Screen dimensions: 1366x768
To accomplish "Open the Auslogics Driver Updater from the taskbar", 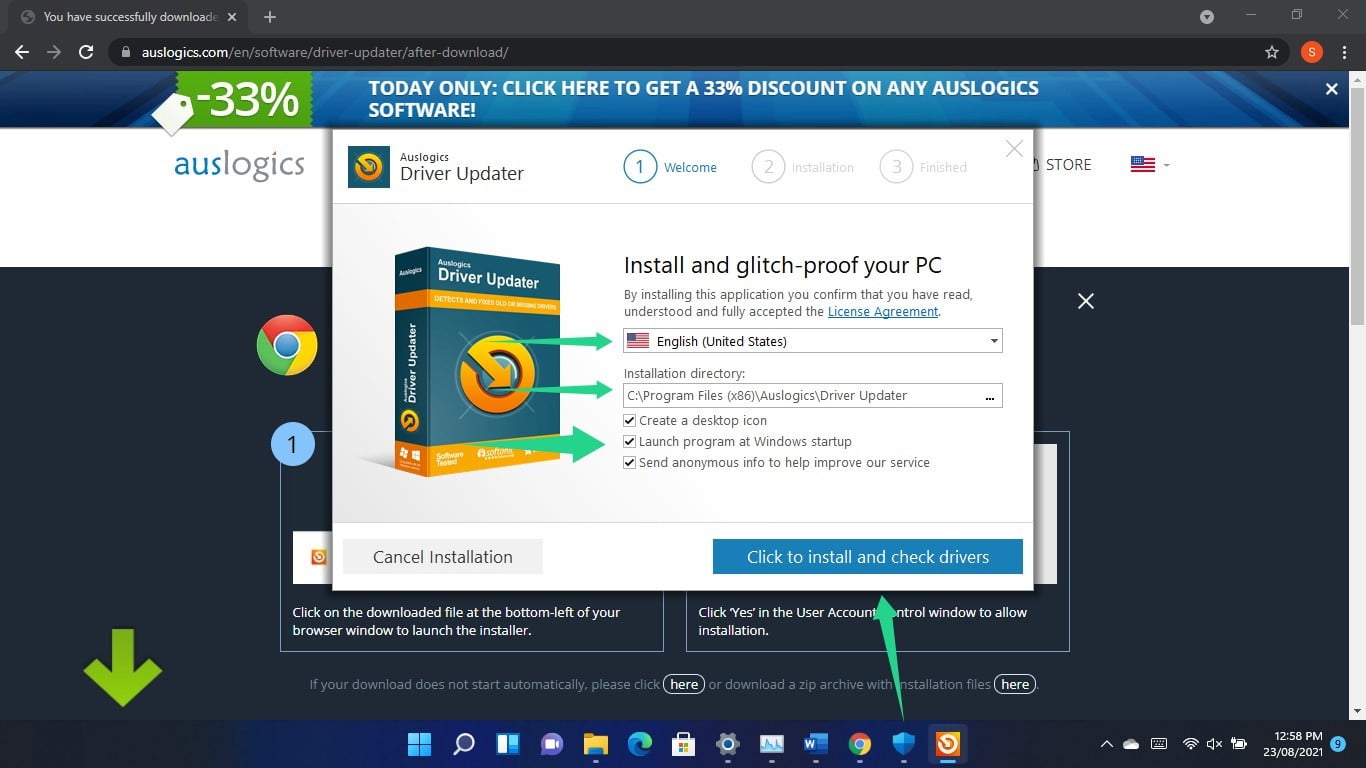I will point(947,744).
